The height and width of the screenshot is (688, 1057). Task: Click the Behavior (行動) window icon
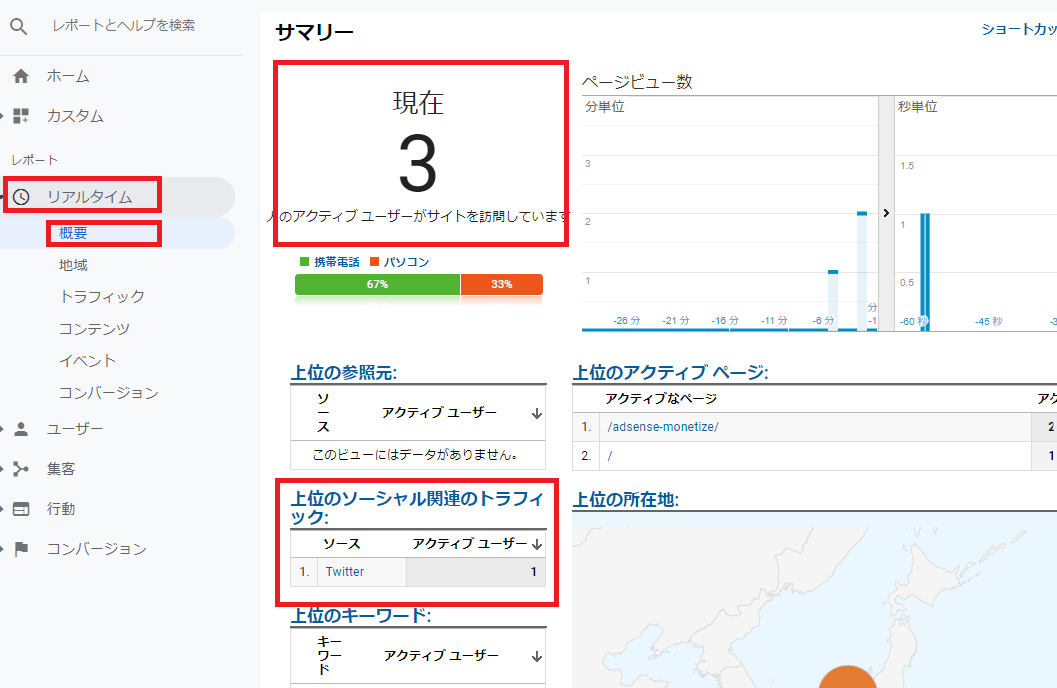point(21,509)
